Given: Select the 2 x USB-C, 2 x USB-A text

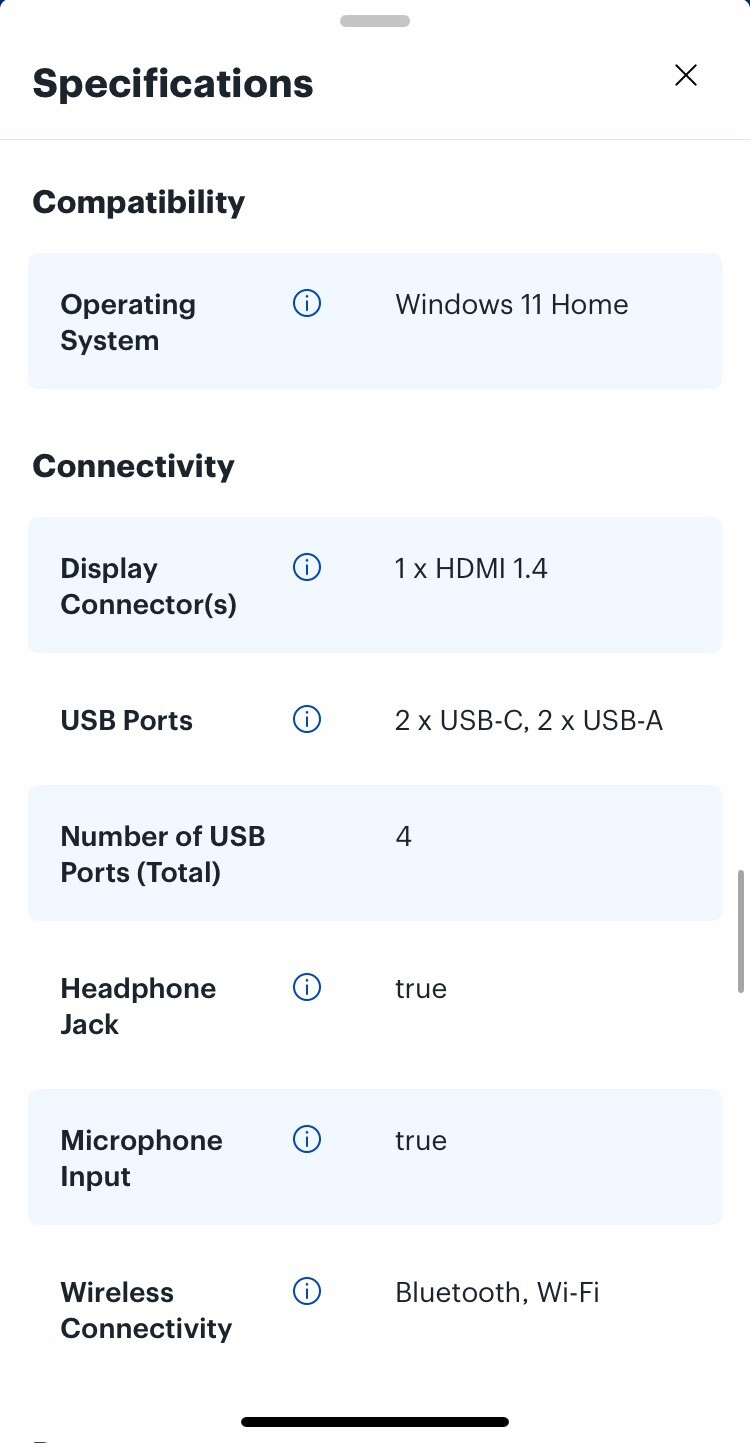Looking at the screenshot, I should [529, 720].
